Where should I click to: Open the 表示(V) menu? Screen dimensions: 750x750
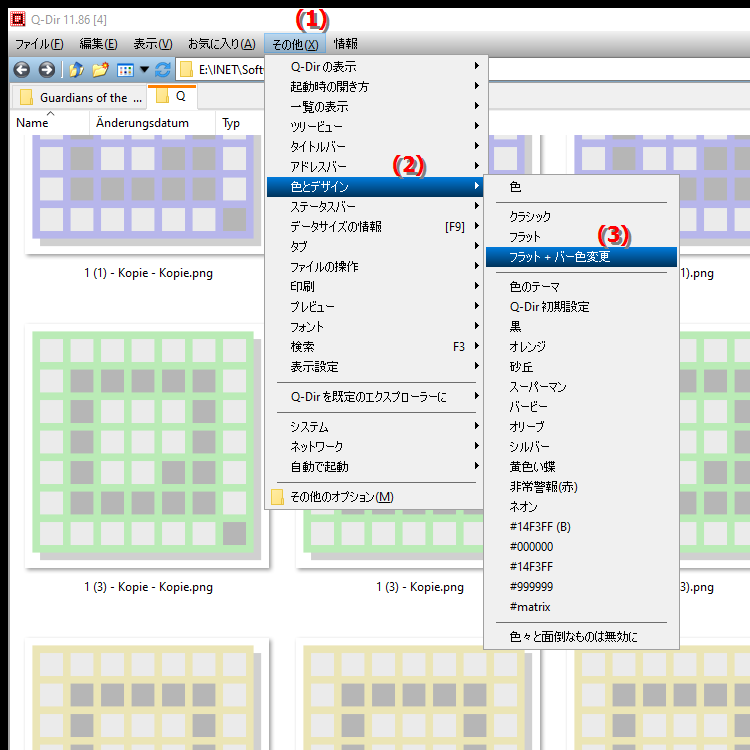[153, 44]
